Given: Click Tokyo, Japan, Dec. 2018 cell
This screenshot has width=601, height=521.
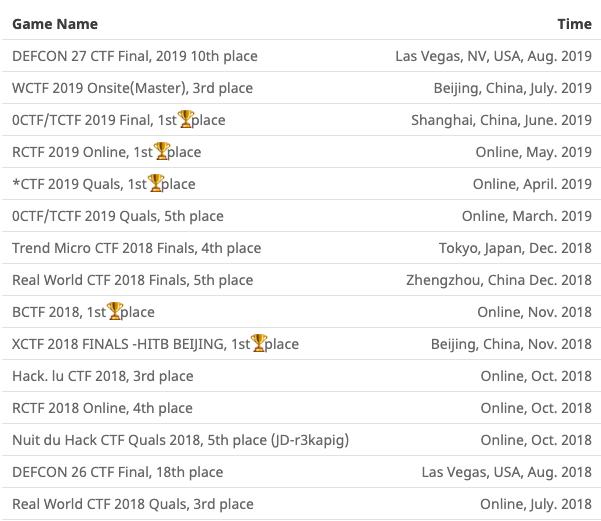Looking at the screenshot, I should click(x=515, y=248).
